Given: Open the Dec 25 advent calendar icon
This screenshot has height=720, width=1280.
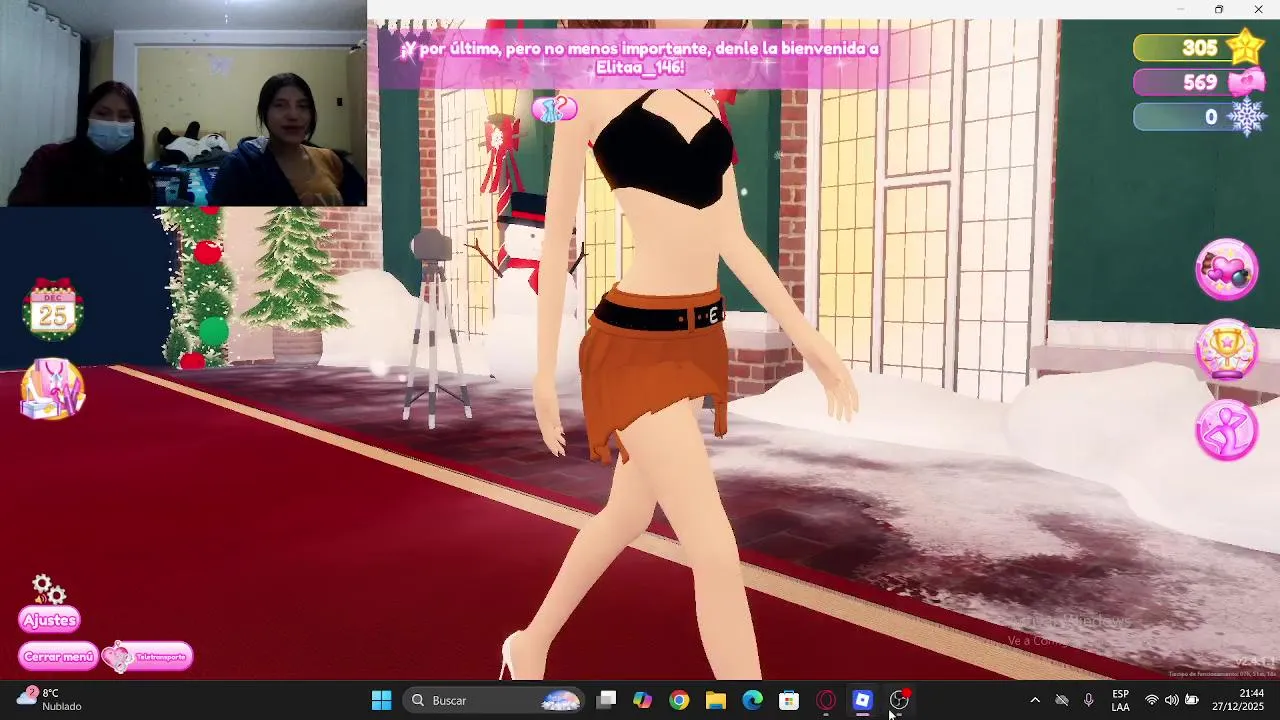Looking at the screenshot, I should [52, 308].
